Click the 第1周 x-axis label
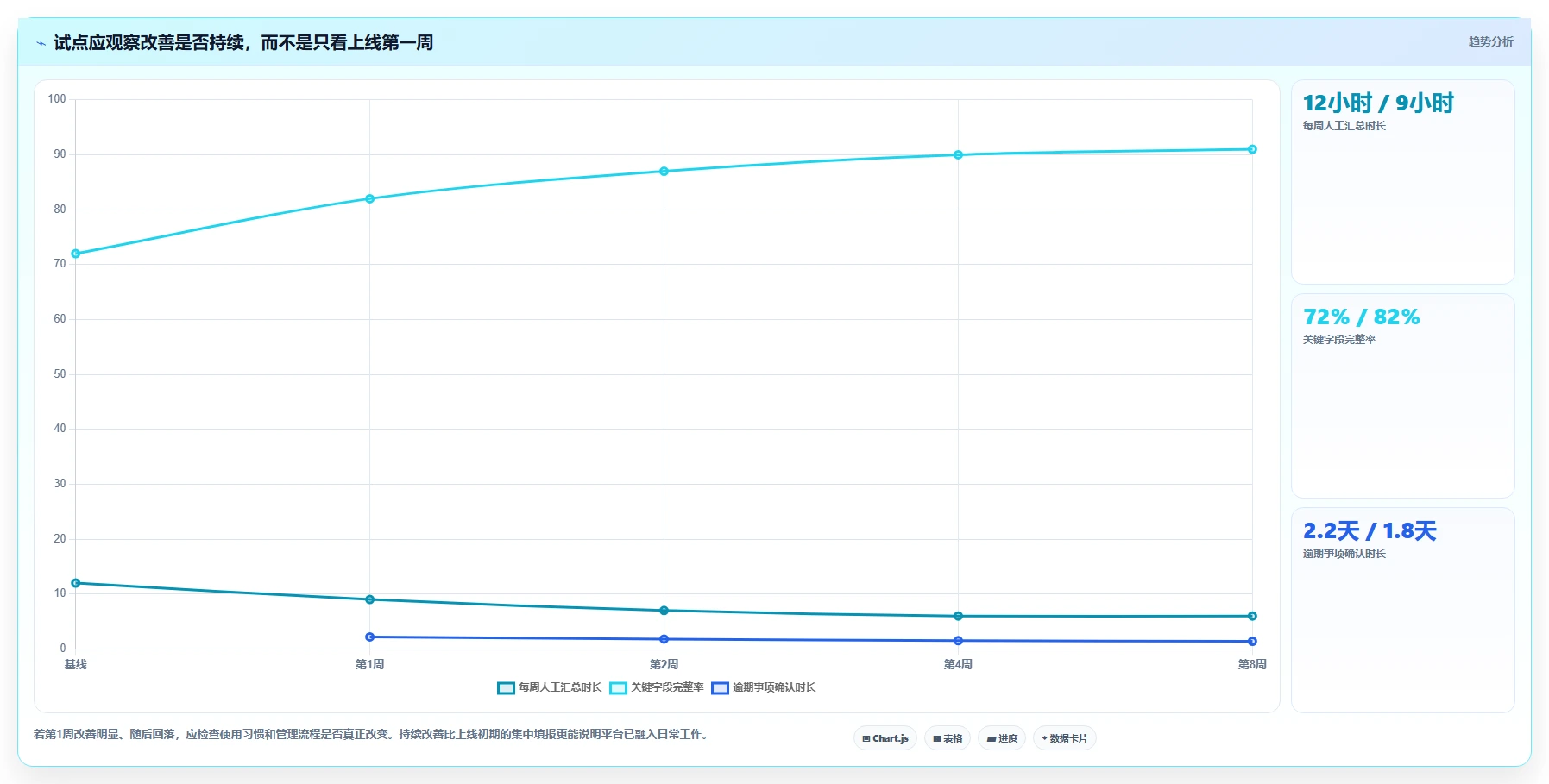 pos(370,664)
